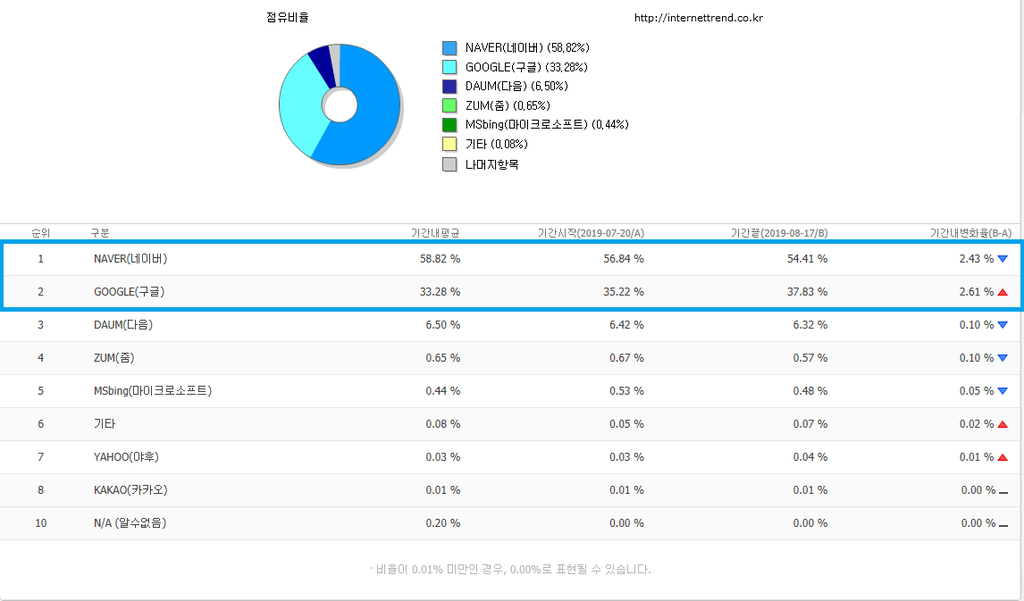Open the internettrend.co.kr URL
The image size is (1024, 601).
698,18
